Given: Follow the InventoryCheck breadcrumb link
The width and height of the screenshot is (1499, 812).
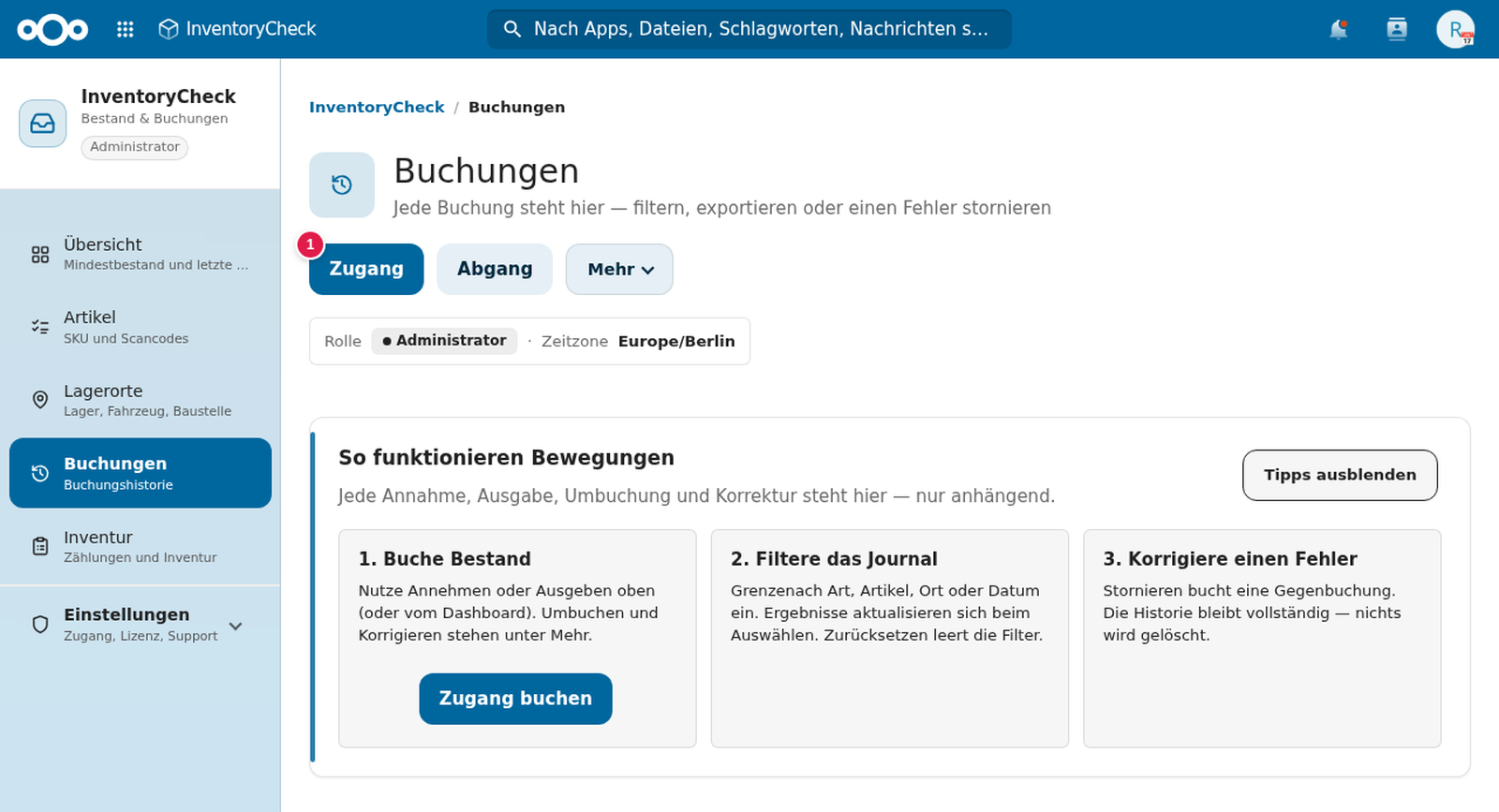Looking at the screenshot, I should pyautogui.click(x=377, y=107).
